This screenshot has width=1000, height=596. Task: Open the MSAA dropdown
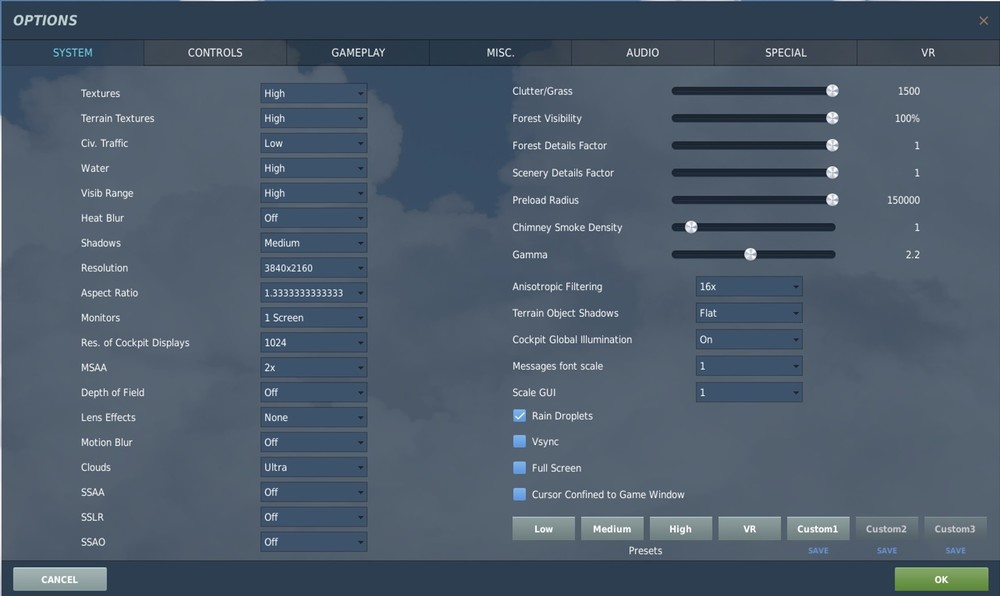point(313,367)
